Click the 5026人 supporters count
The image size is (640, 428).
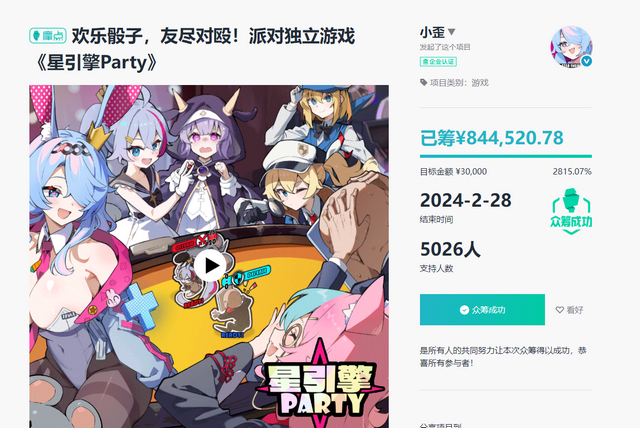pos(450,249)
